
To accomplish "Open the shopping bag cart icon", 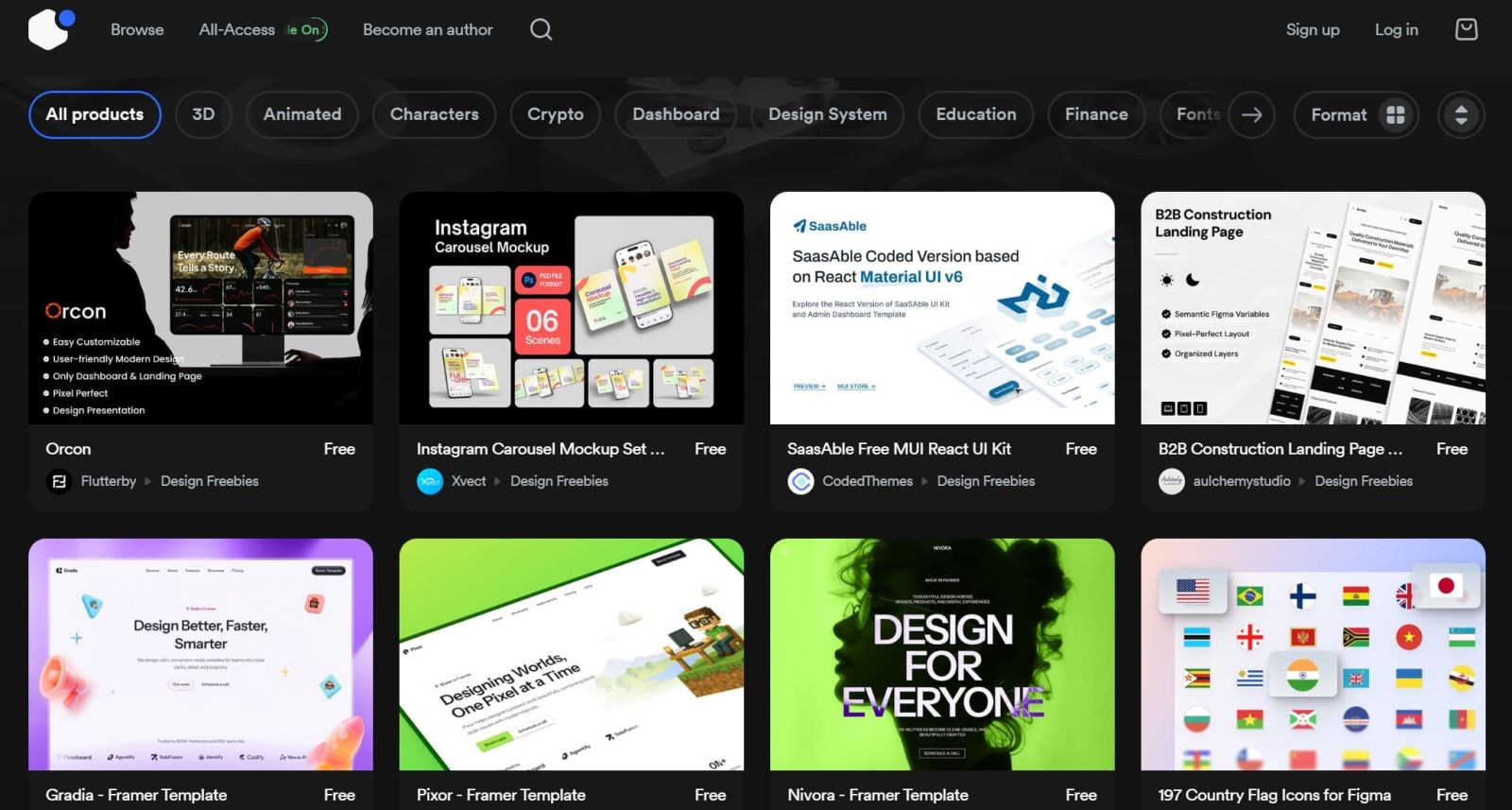I will [1466, 29].
